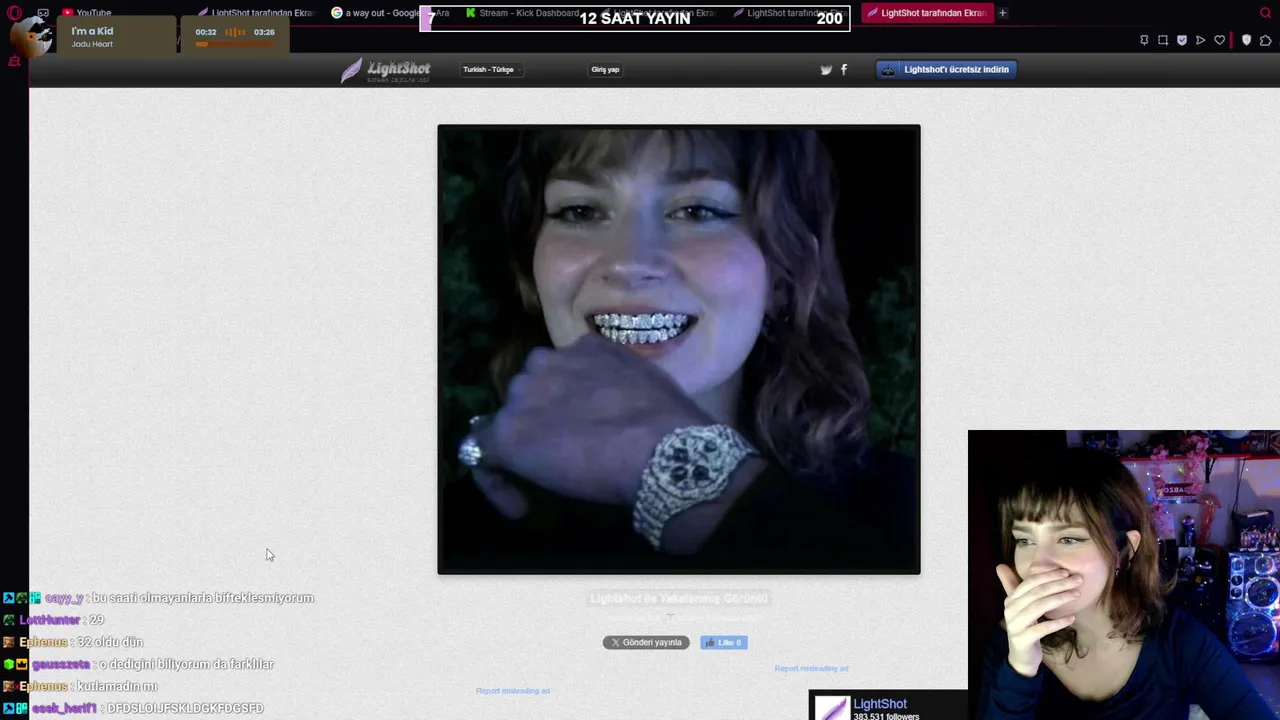The image size is (1280, 720).
Task: Open the Turkish - Türkçe language dropdown
Action: tap(492, 69)
